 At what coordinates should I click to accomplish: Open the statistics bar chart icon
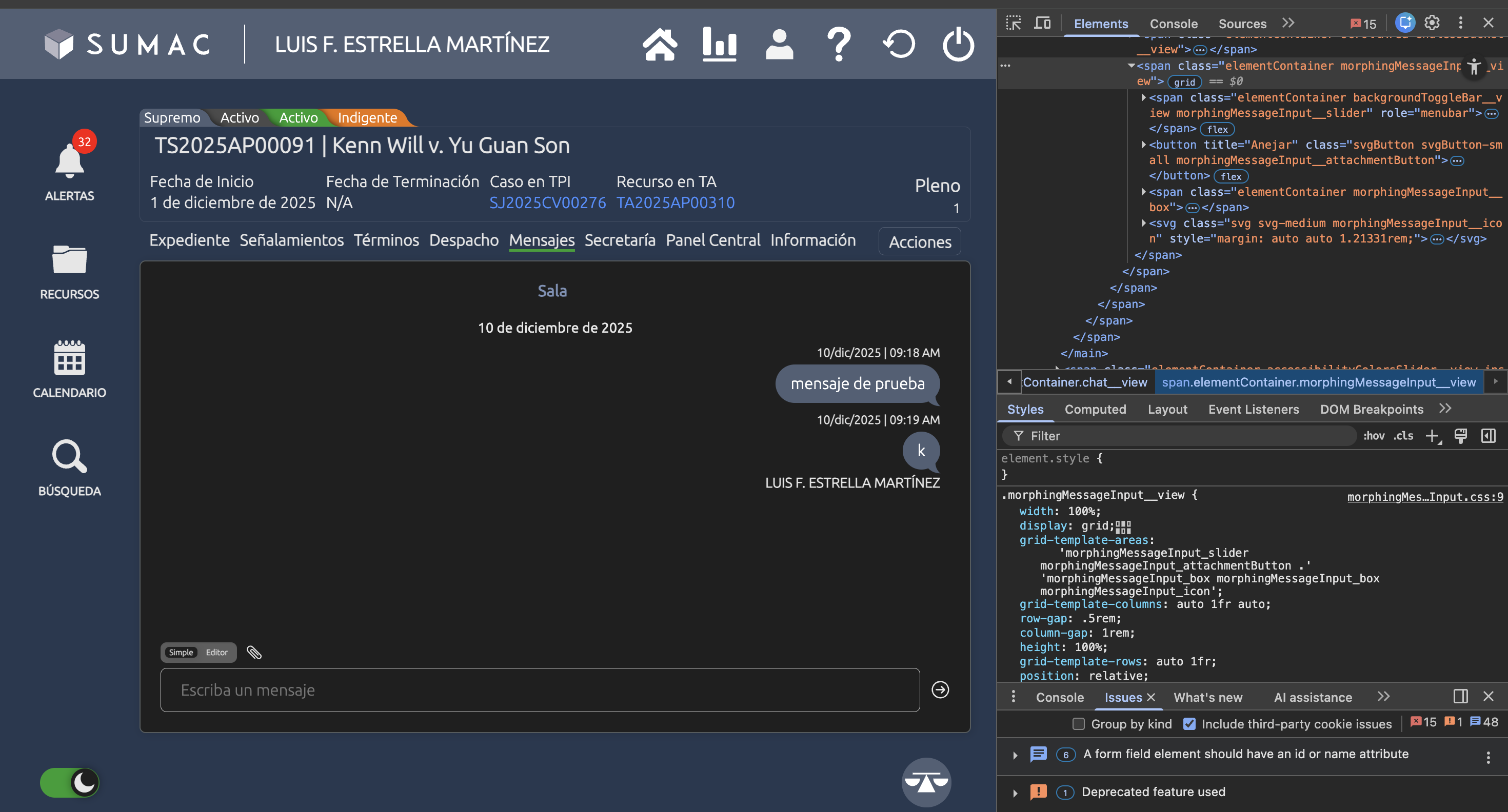pos(720,45)
